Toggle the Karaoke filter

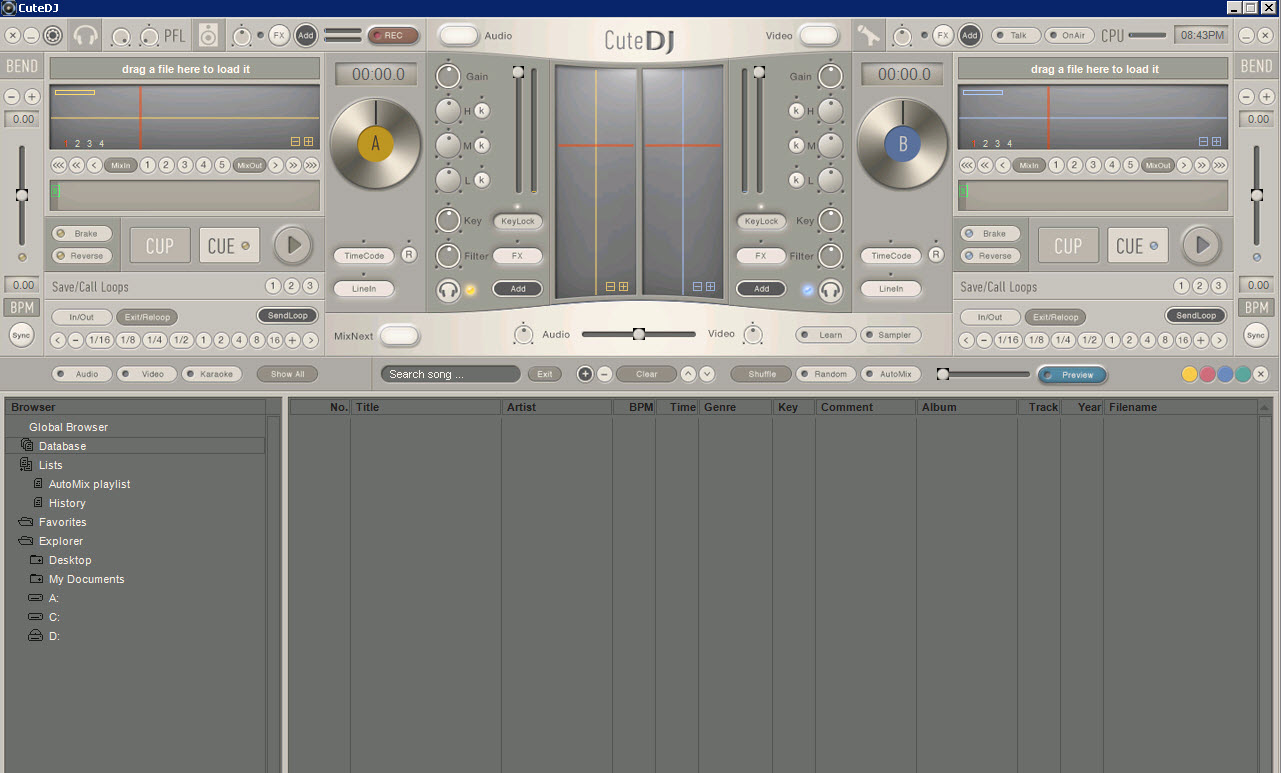point(211,374)
